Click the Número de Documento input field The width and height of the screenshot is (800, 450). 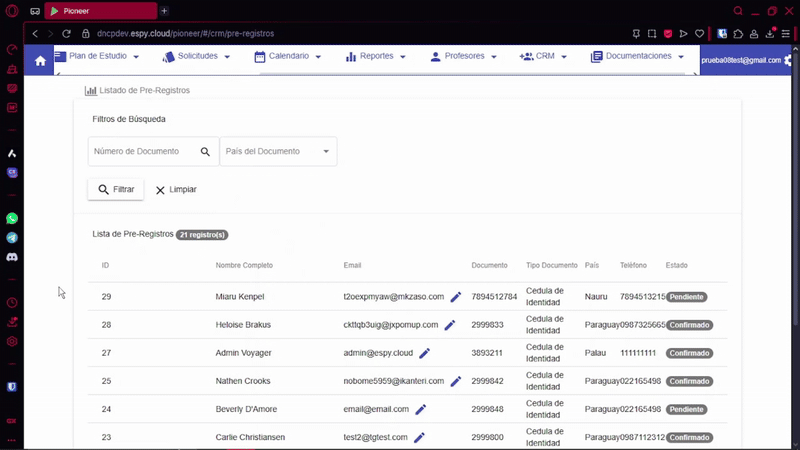(x=142, y=152)
